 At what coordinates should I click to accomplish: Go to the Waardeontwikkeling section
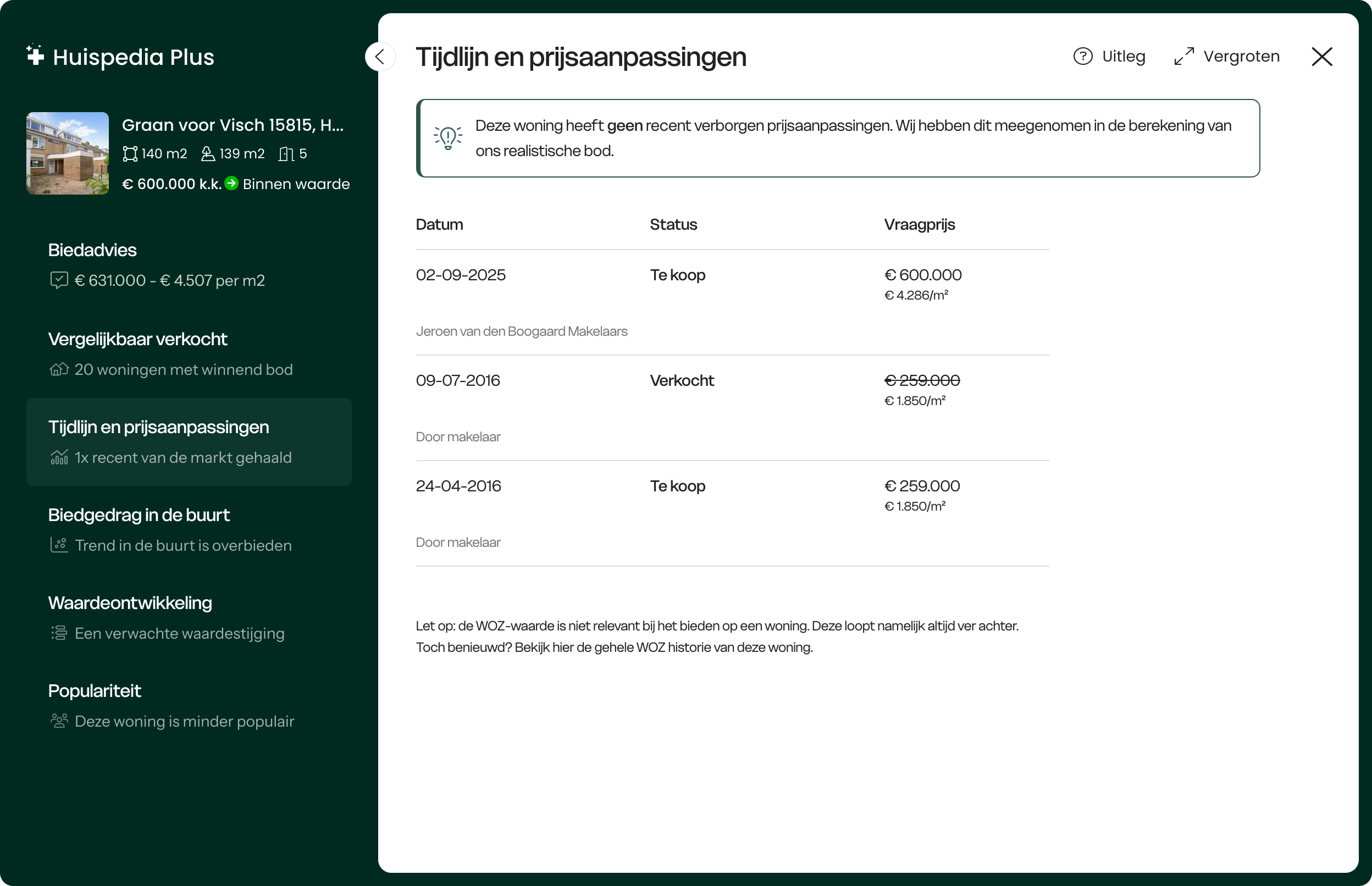coord(130,603)
